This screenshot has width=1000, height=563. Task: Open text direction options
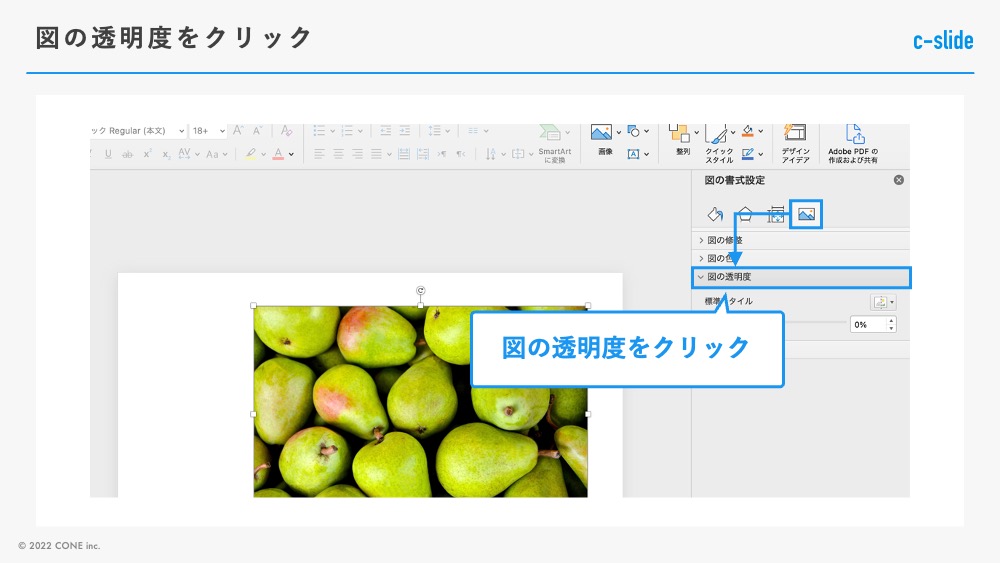point(495,154)
